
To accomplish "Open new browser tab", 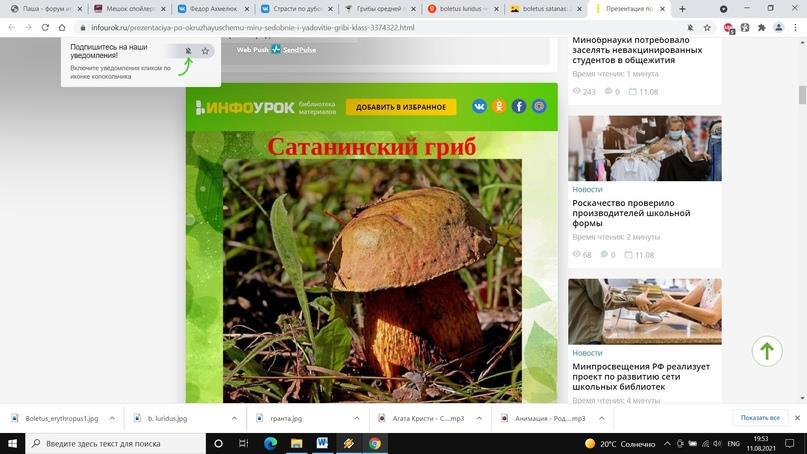I will tap(683, 9).
